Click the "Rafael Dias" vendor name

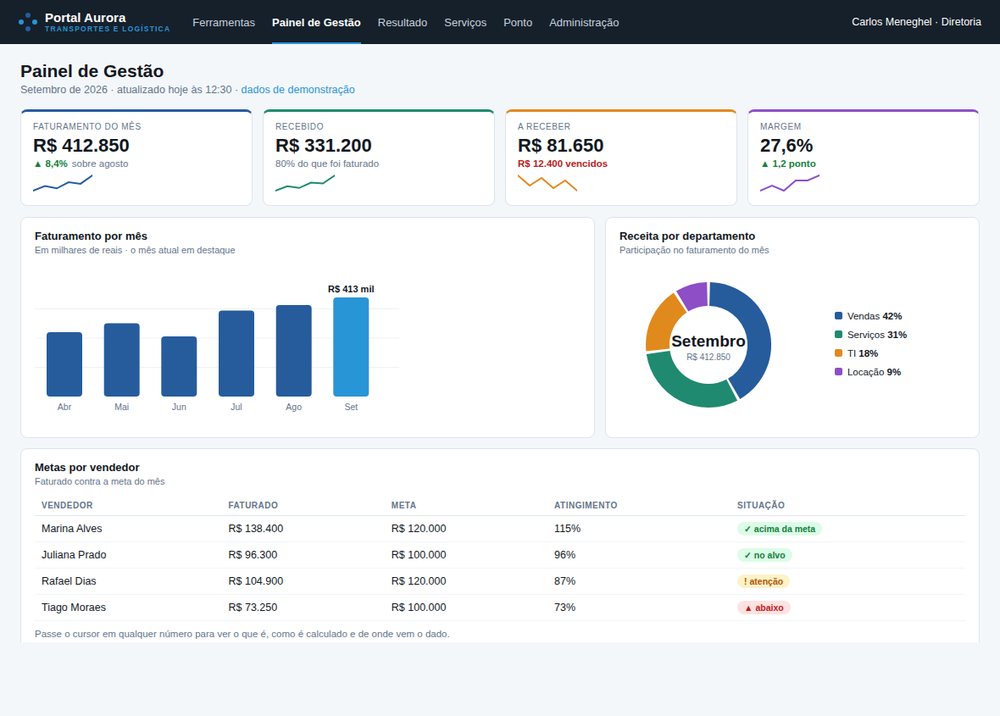click(69, 581)
